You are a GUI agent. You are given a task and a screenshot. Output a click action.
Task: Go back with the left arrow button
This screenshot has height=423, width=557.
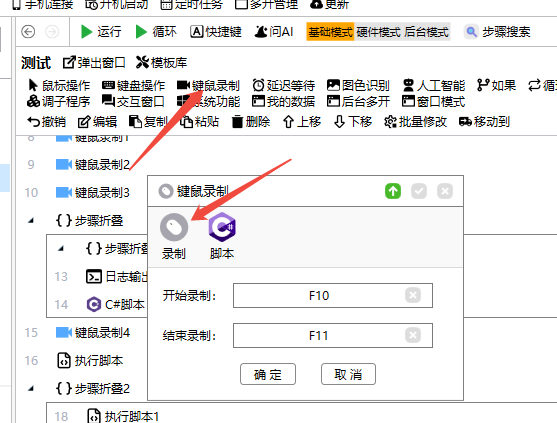point(28,32)
